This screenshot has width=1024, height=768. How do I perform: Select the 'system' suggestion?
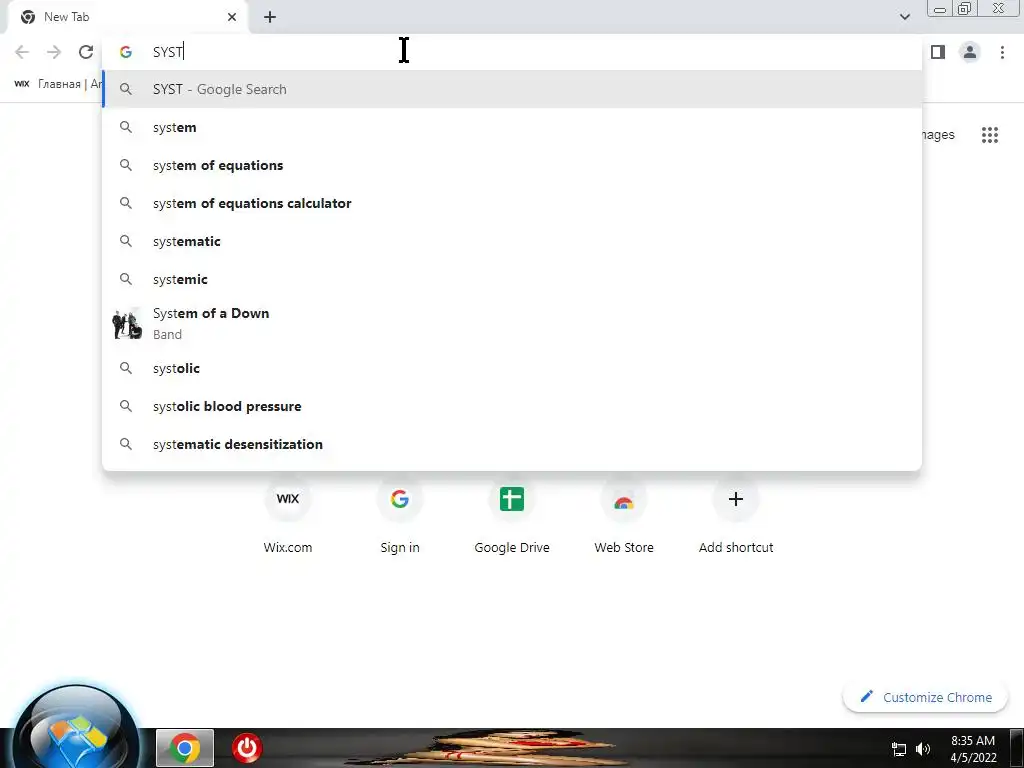click(512, 127)
